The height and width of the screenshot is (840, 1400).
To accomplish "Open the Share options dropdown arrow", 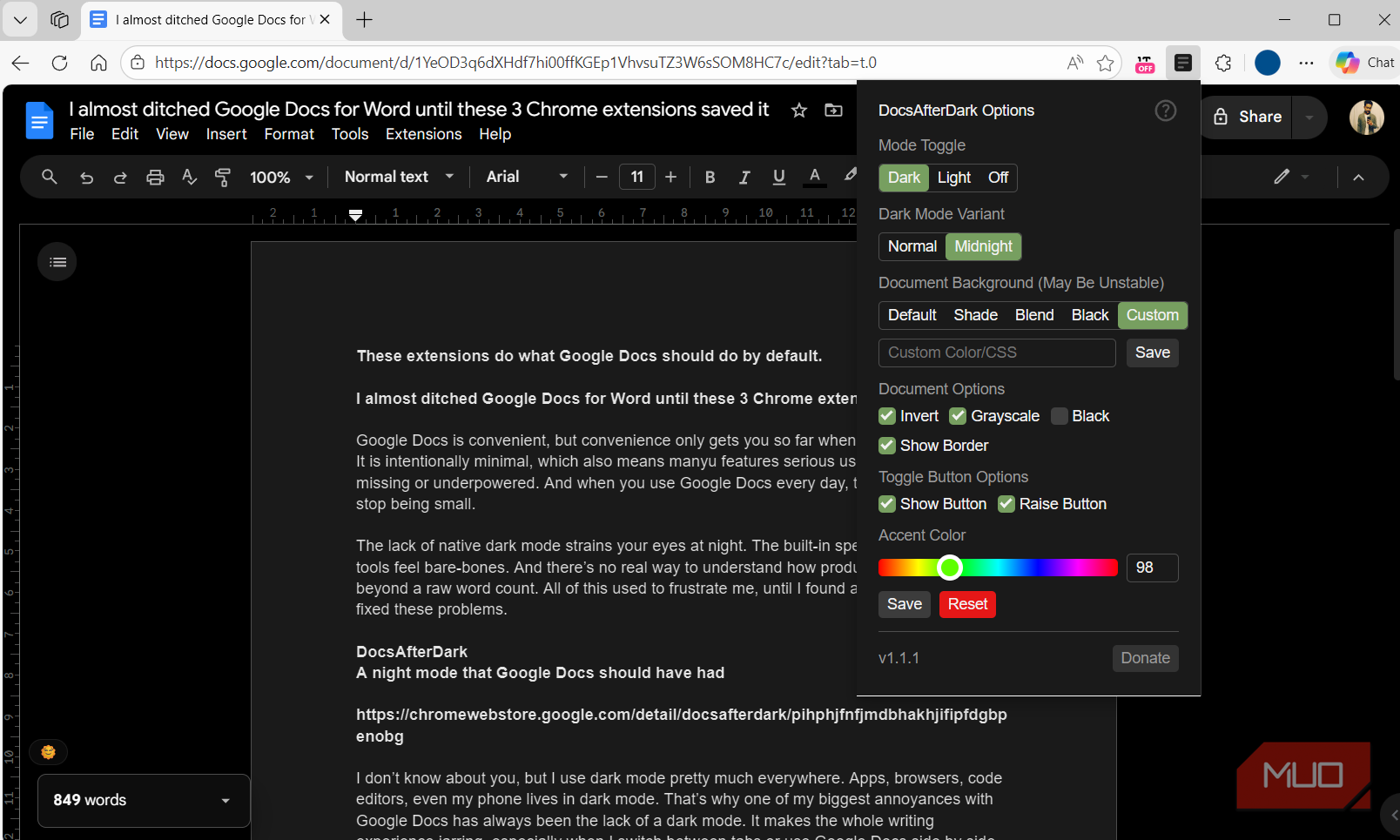I will (x=1309, y=117).
